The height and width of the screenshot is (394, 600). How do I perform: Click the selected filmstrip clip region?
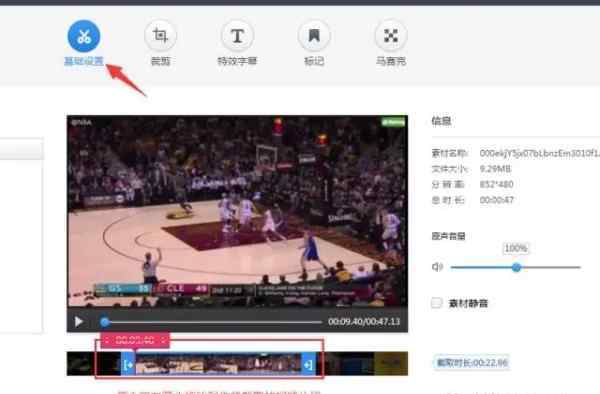218,364
